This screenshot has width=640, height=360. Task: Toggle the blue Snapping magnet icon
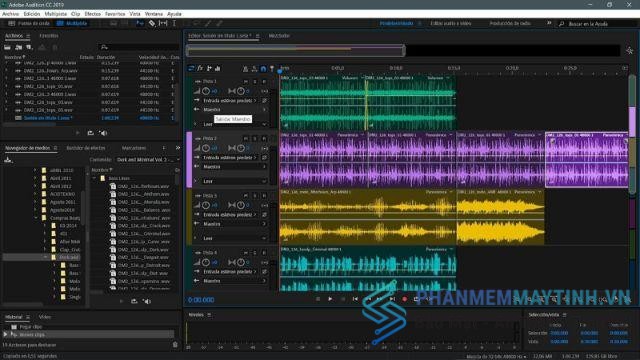pos(263,69)
